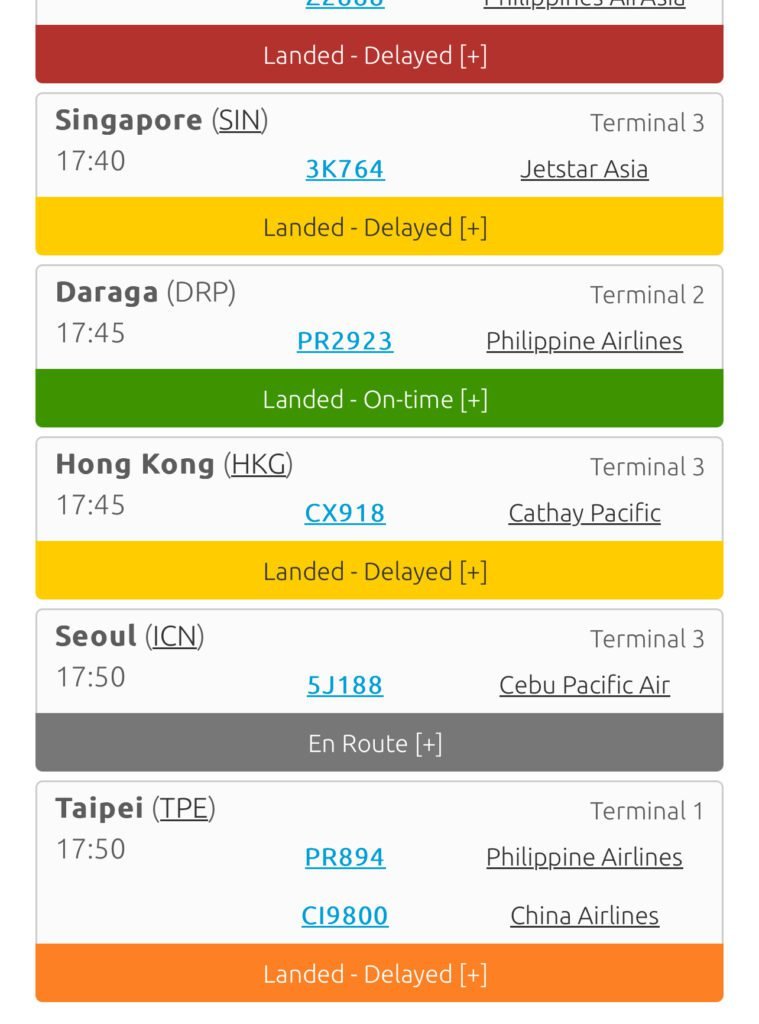Open flight 5J188 details
This screenshot has width=759, height=1024.
(344, 685)
